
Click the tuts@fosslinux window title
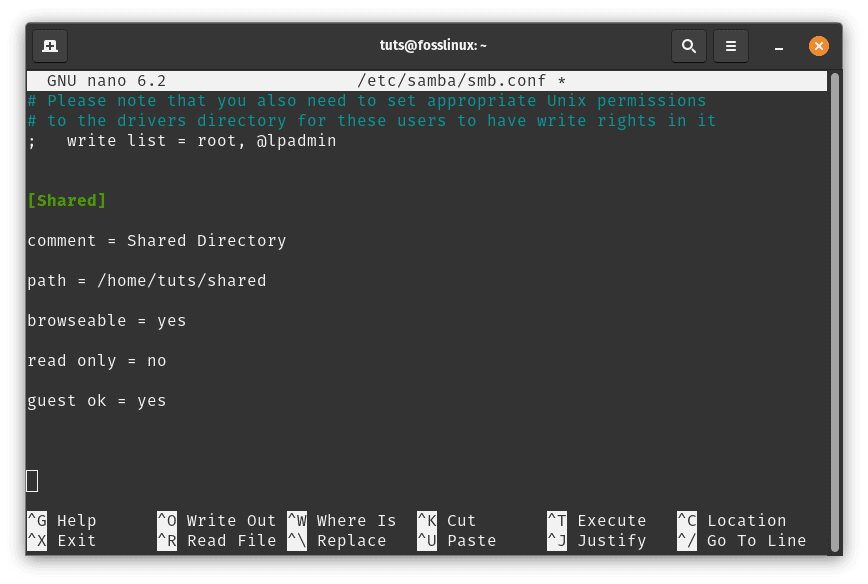click(433, 45)
